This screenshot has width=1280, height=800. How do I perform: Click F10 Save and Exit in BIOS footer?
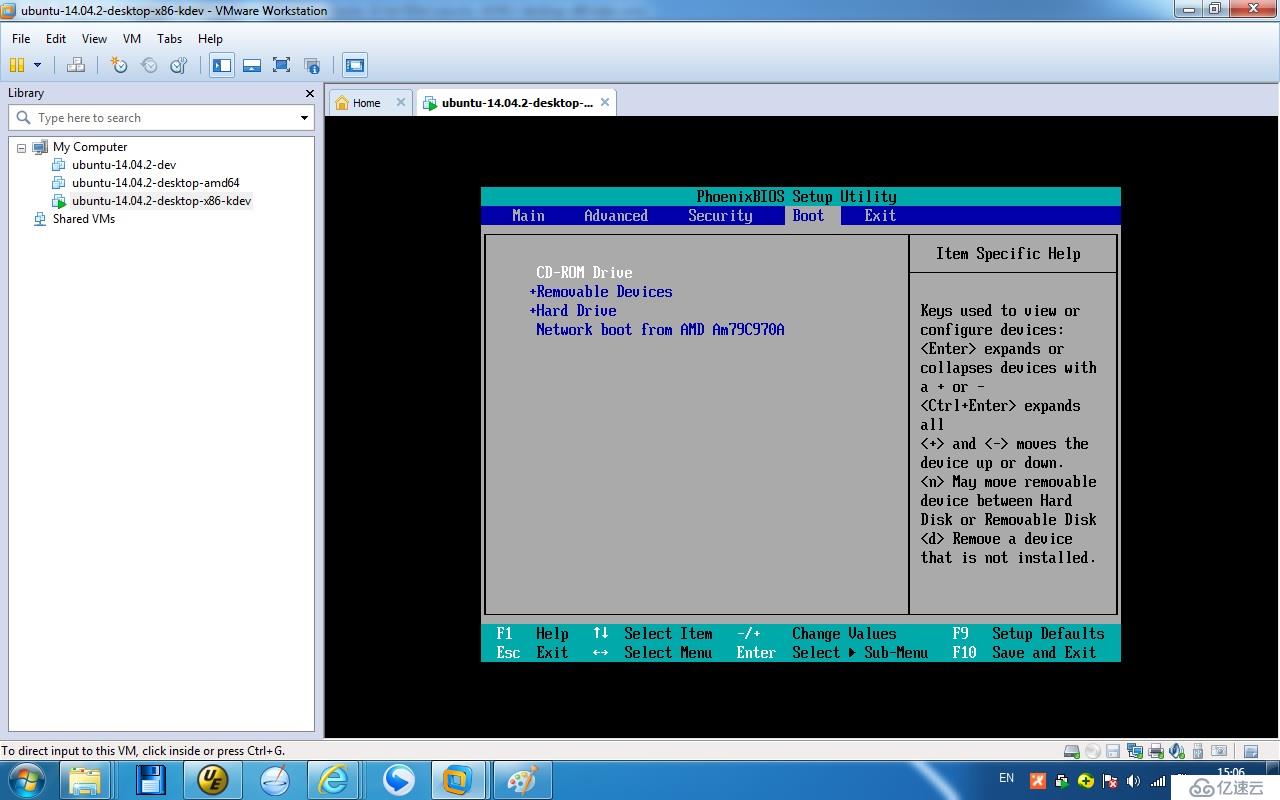coord(1024,653)
